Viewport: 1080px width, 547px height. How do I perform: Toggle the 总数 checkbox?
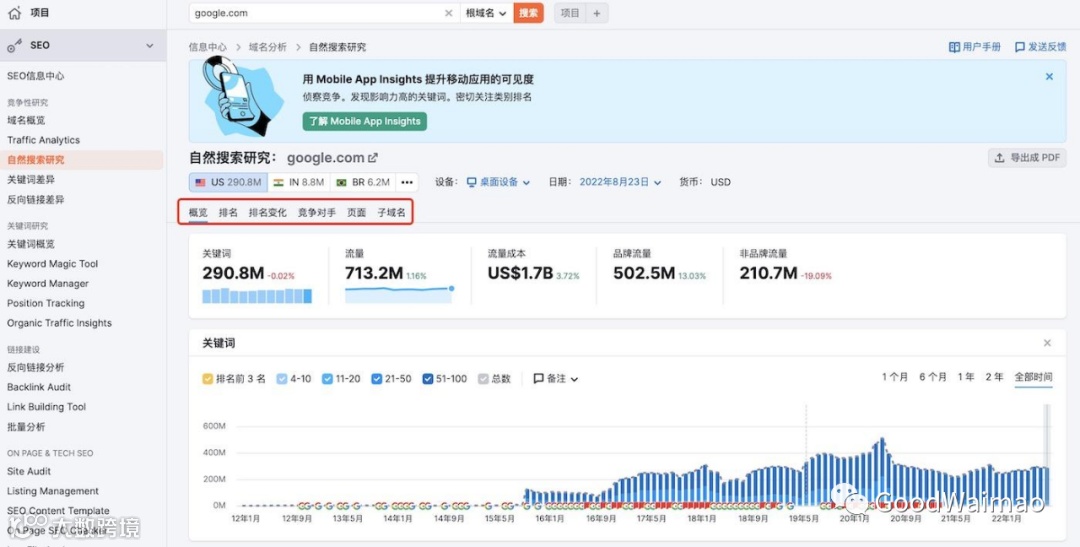pyautogui.click(x=483, y=379)
